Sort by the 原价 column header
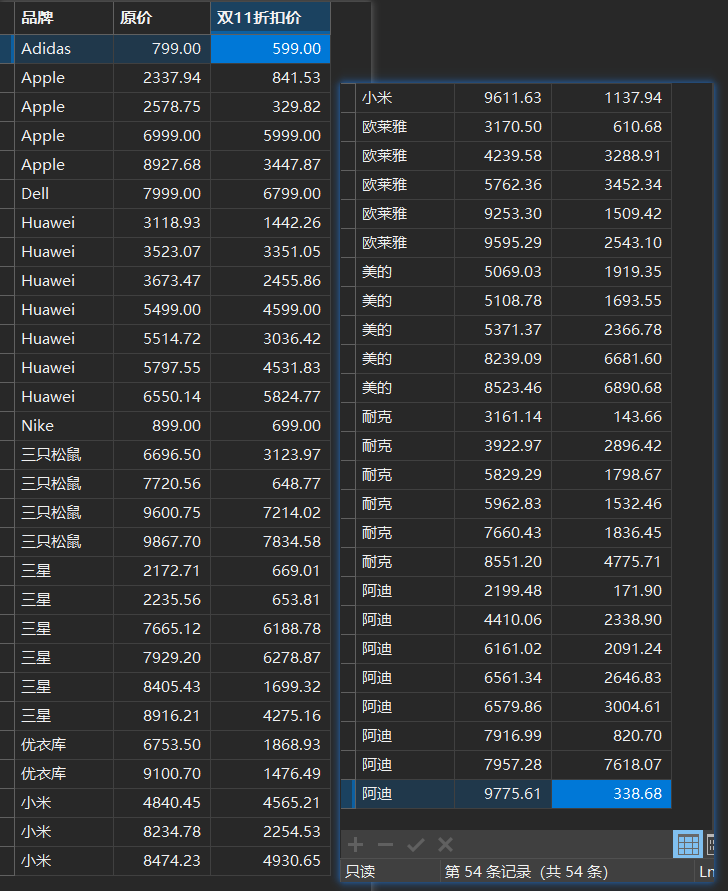Viewport: 728px width, 891px height. click(x=162, y=18)
